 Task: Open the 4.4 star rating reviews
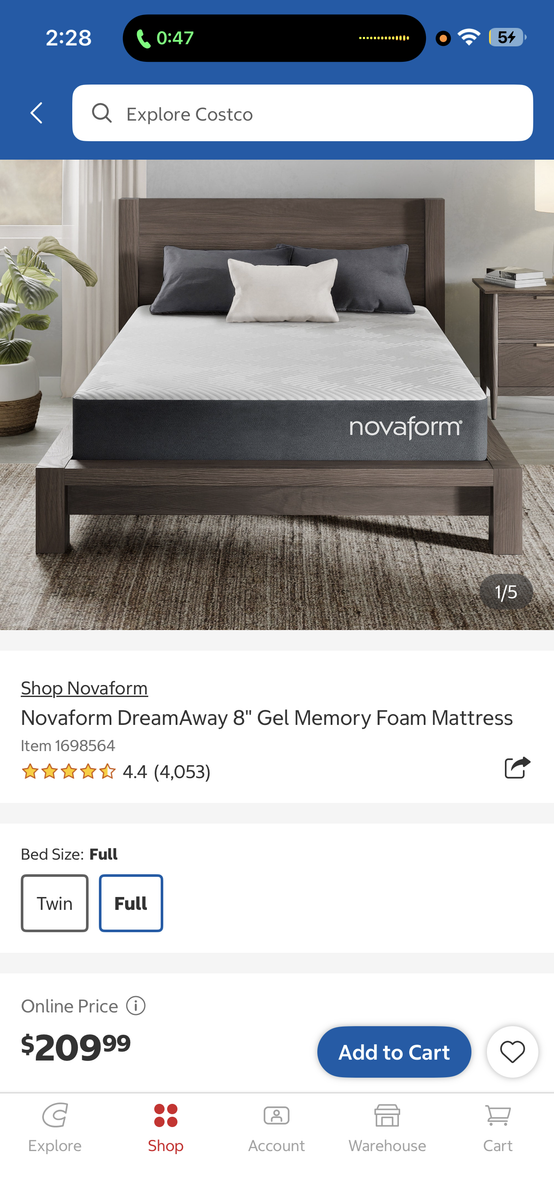pos(116,771)
